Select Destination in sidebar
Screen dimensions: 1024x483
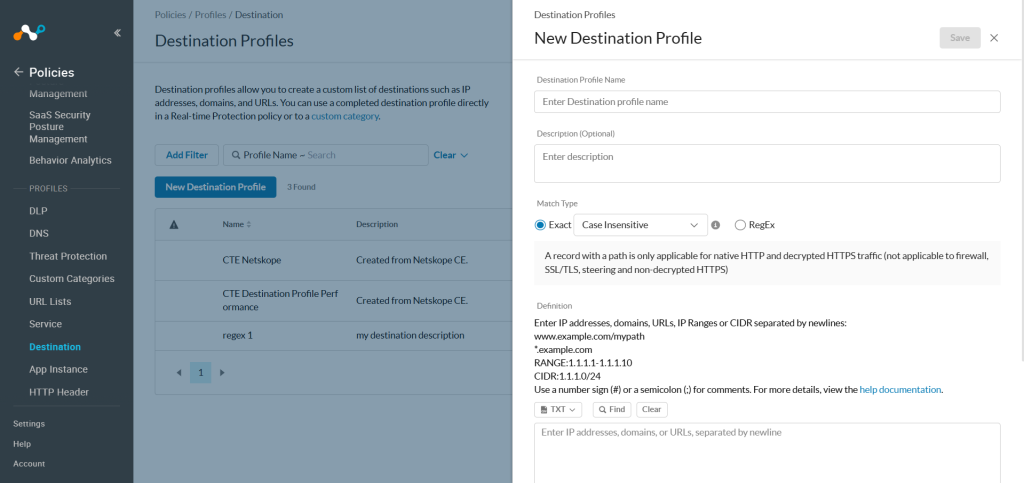(55, 347)
